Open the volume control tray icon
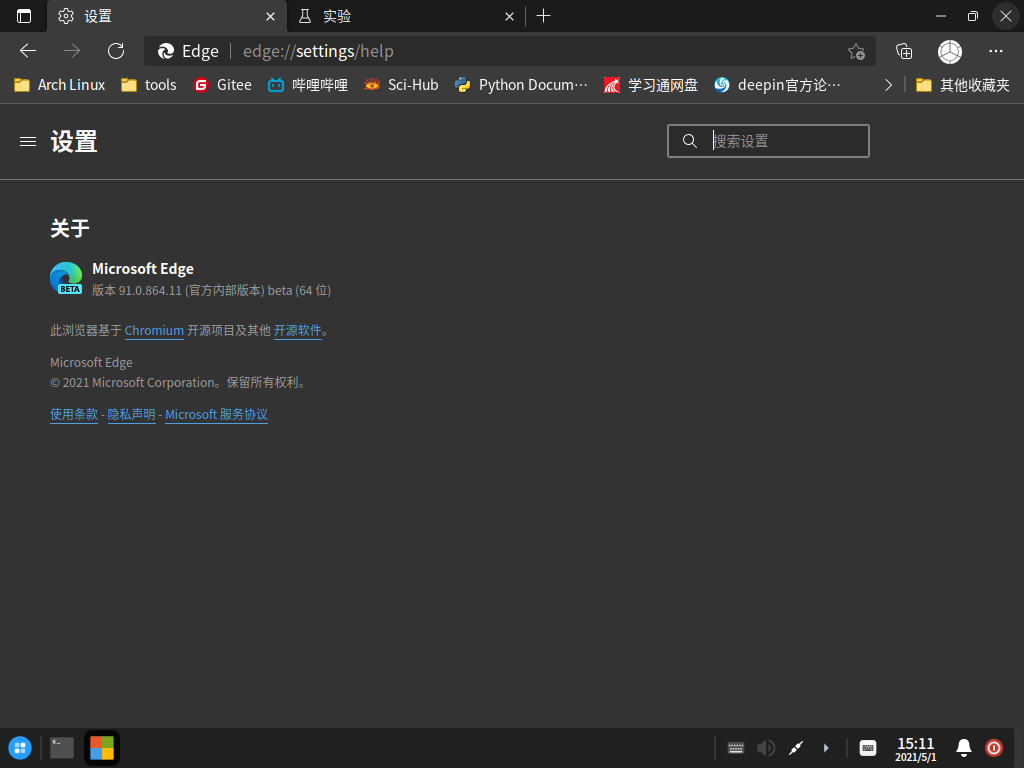The image size is (1024, 768). click(x=765, y=748)
